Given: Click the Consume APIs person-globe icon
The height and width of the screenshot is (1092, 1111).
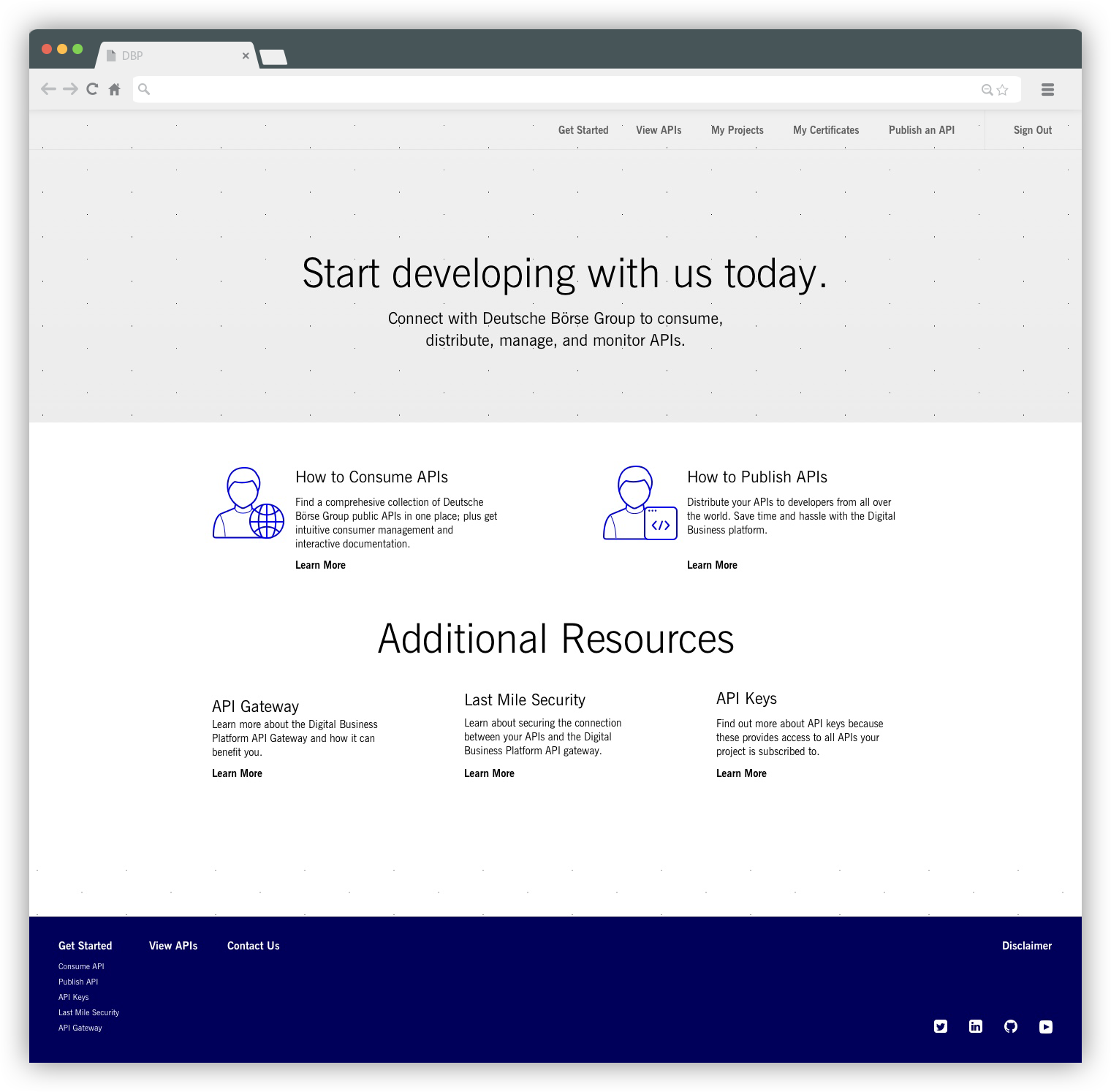Looking at the screenshot, I should 249,504.
